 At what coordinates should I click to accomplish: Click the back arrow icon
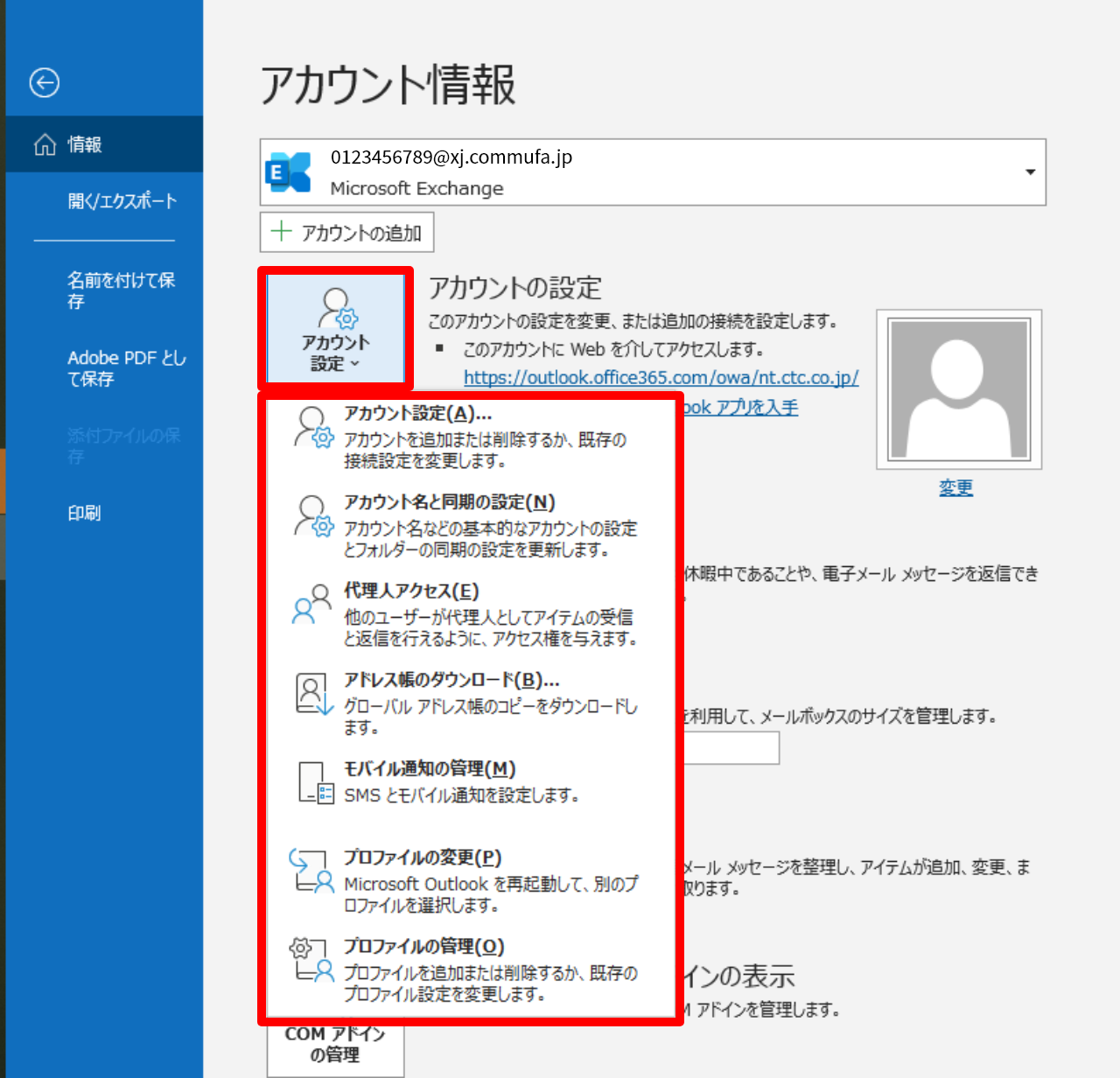[x=44, y=83]
